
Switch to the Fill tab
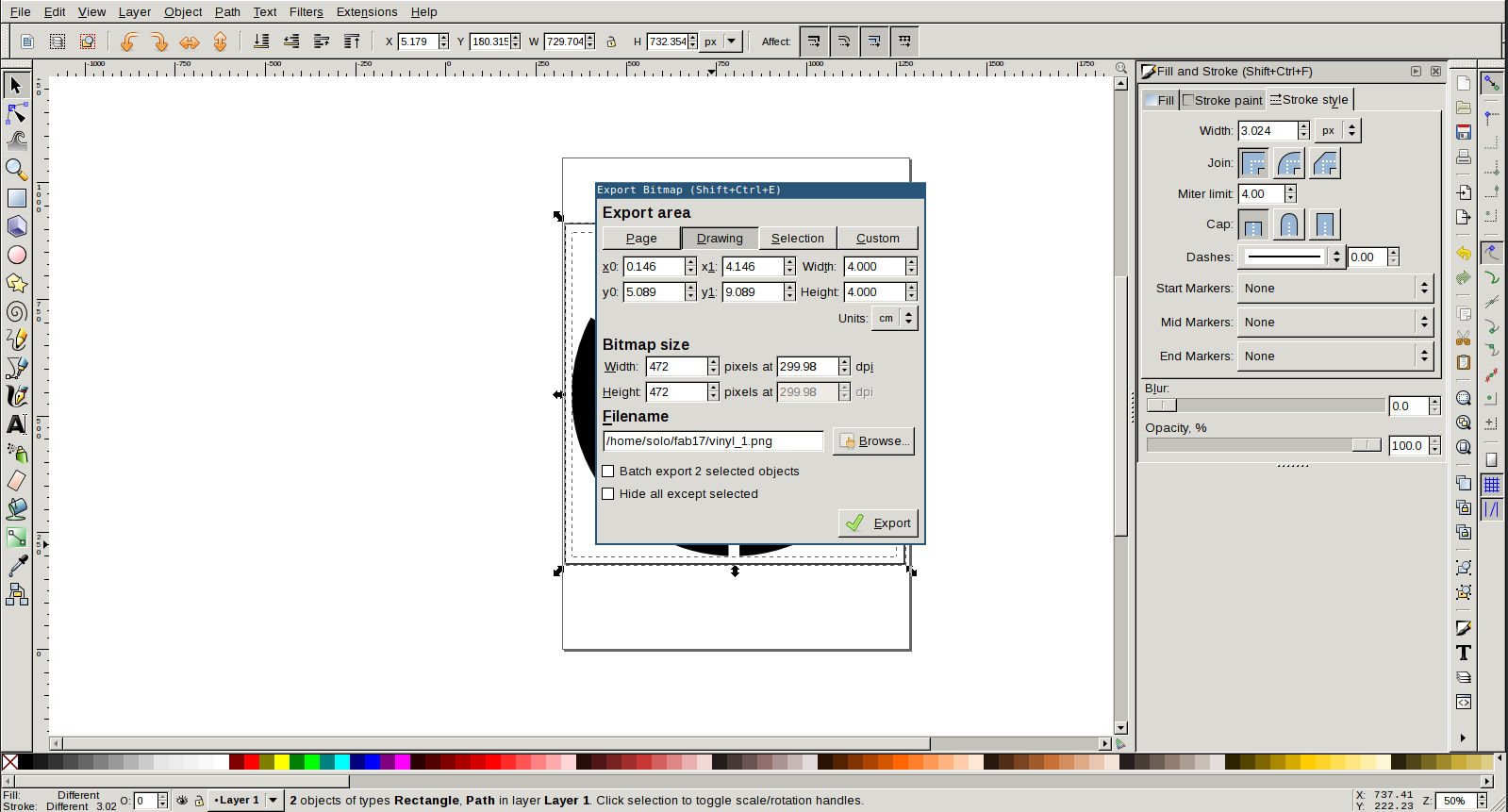pos(1160,100)
